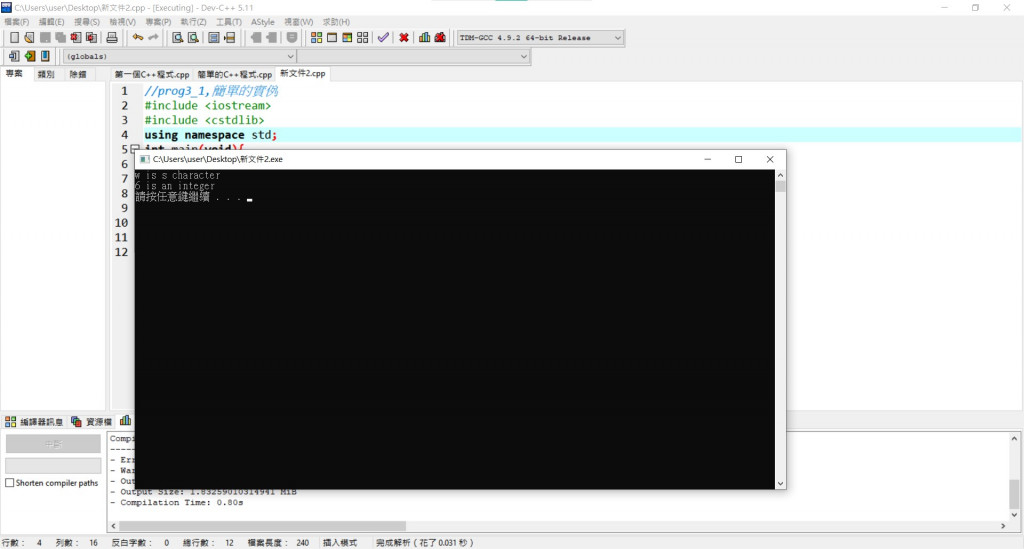Image resolution: width=1024 pixels, height=549 pixels.
Task: Click the Open file toolbar icon
Action: click(29, 38)
